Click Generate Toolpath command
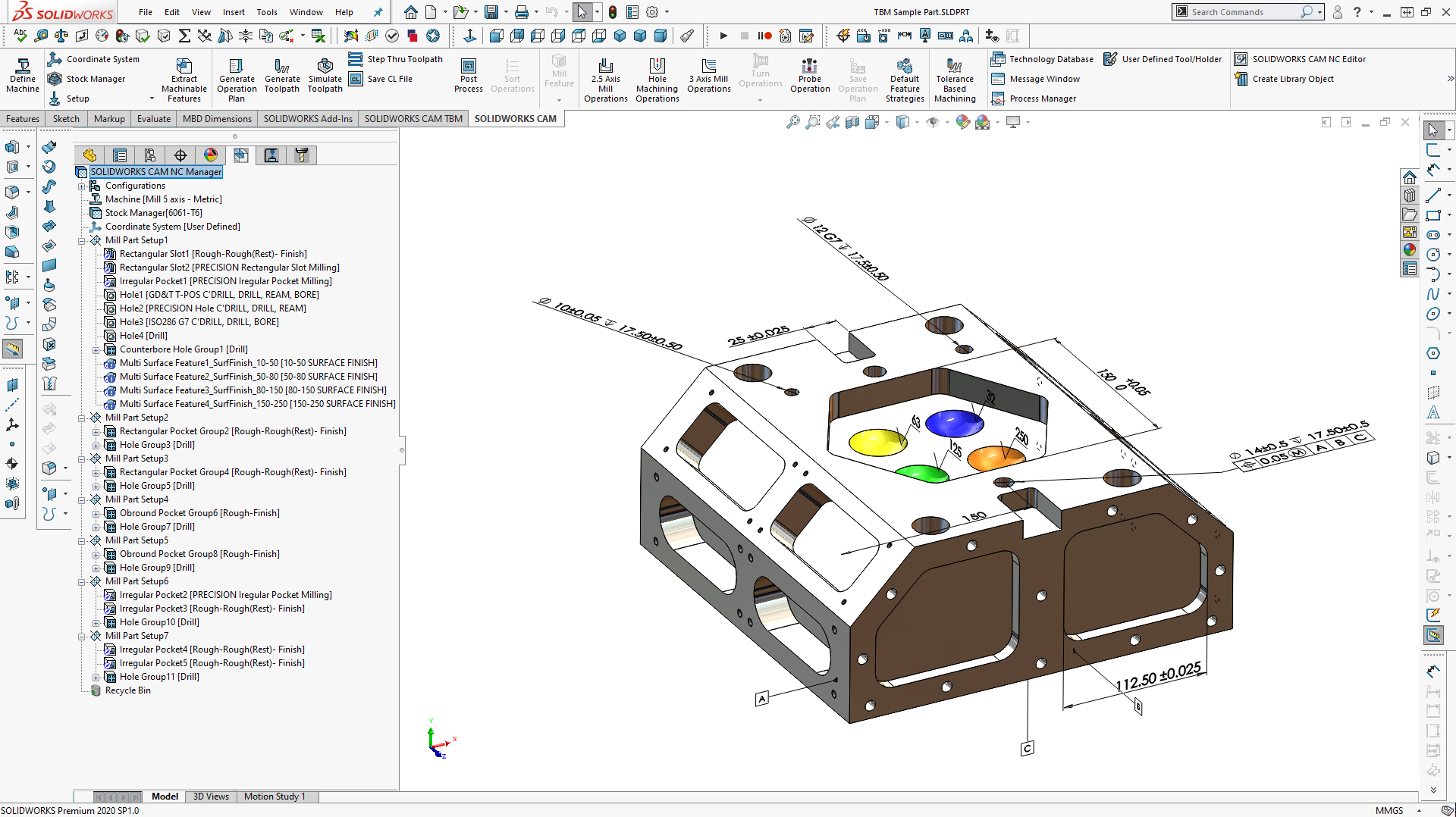Viewport: 1456px width, 817px height. coord(282,76)
